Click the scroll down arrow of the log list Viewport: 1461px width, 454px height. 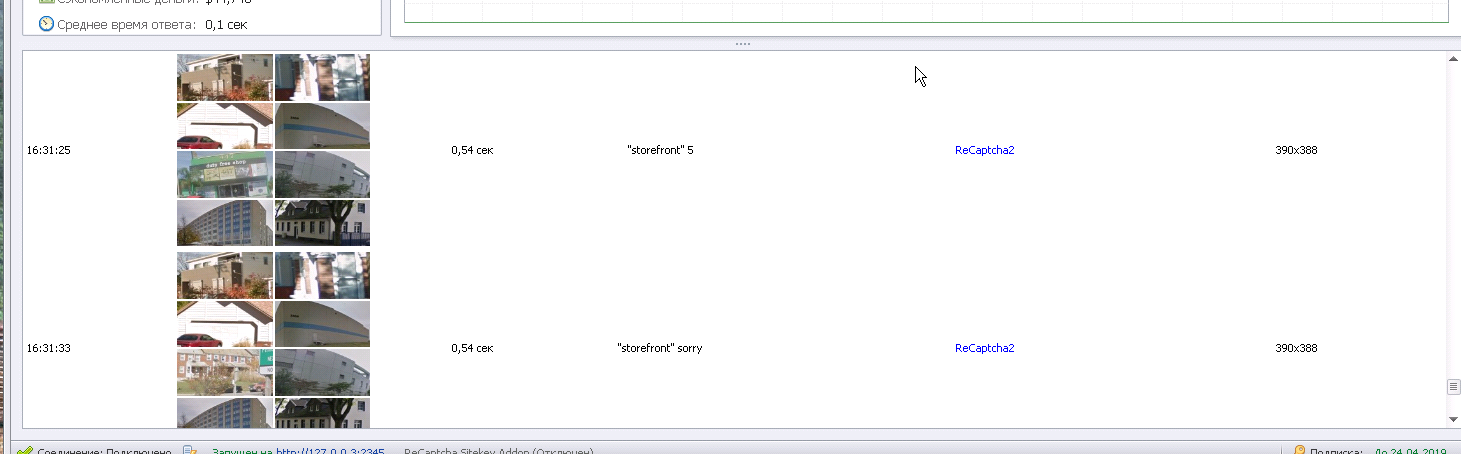point(1454,419)
